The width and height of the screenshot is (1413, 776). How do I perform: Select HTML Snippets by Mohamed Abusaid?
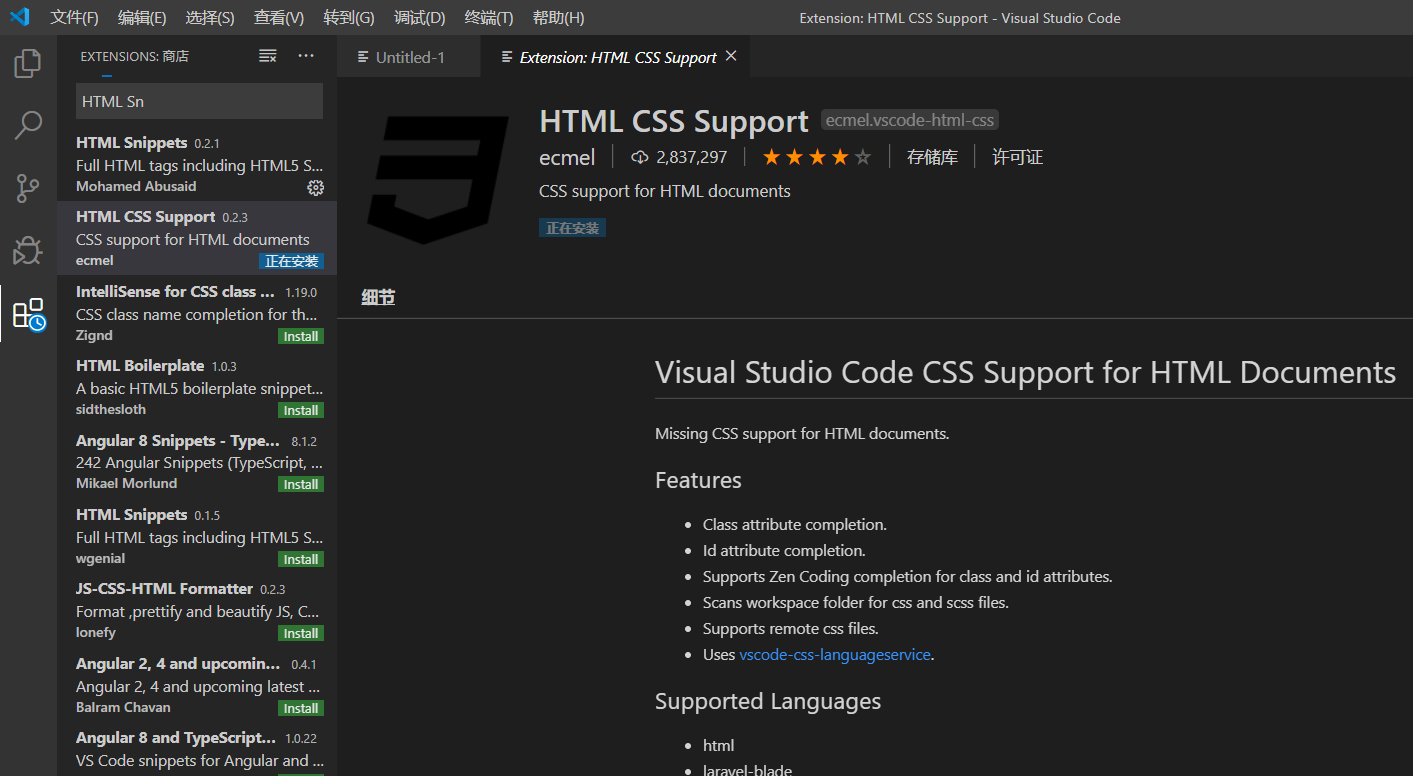click(x=197, y=164)
